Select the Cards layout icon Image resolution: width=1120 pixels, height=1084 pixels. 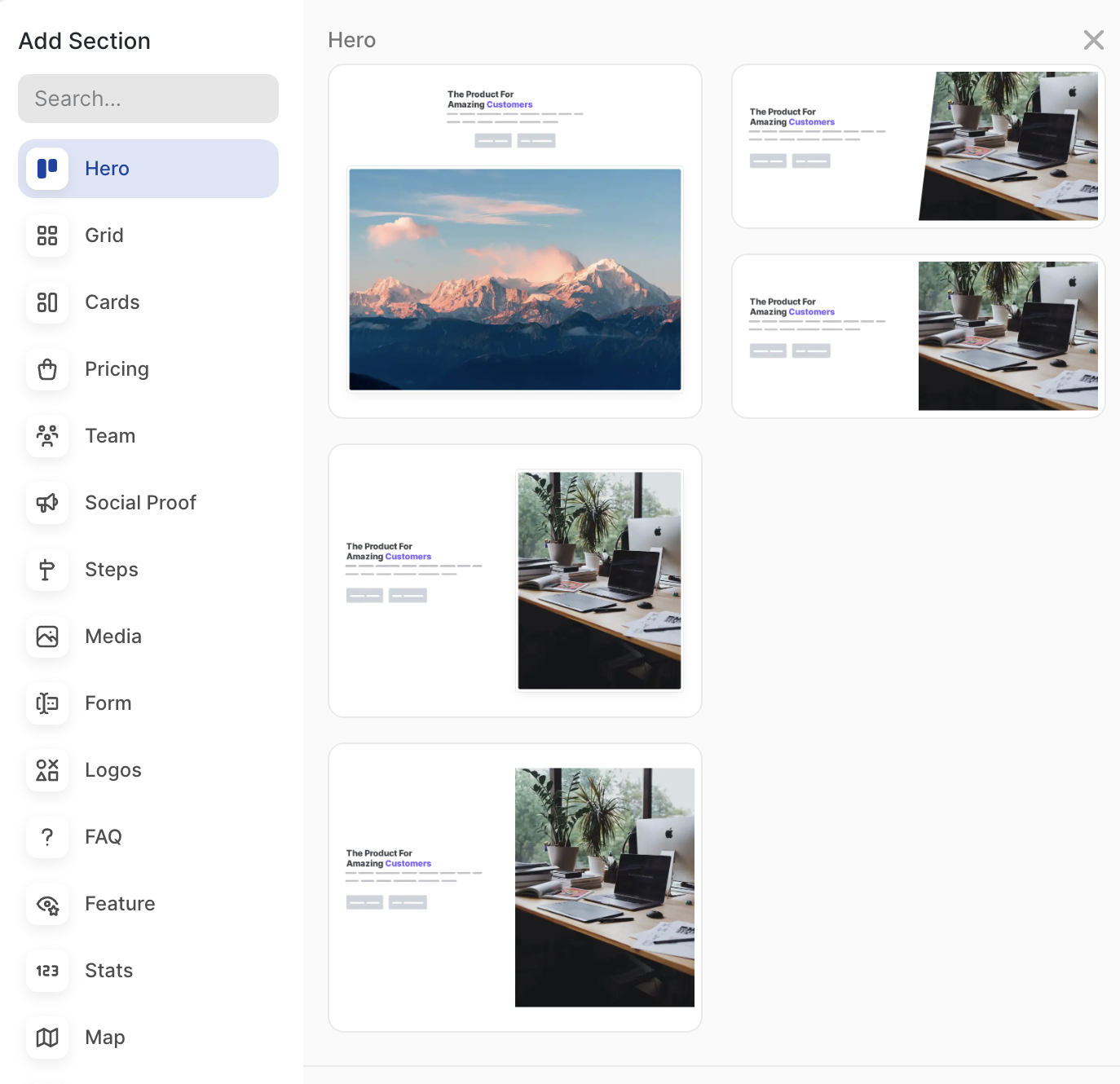tap(47, 302)
